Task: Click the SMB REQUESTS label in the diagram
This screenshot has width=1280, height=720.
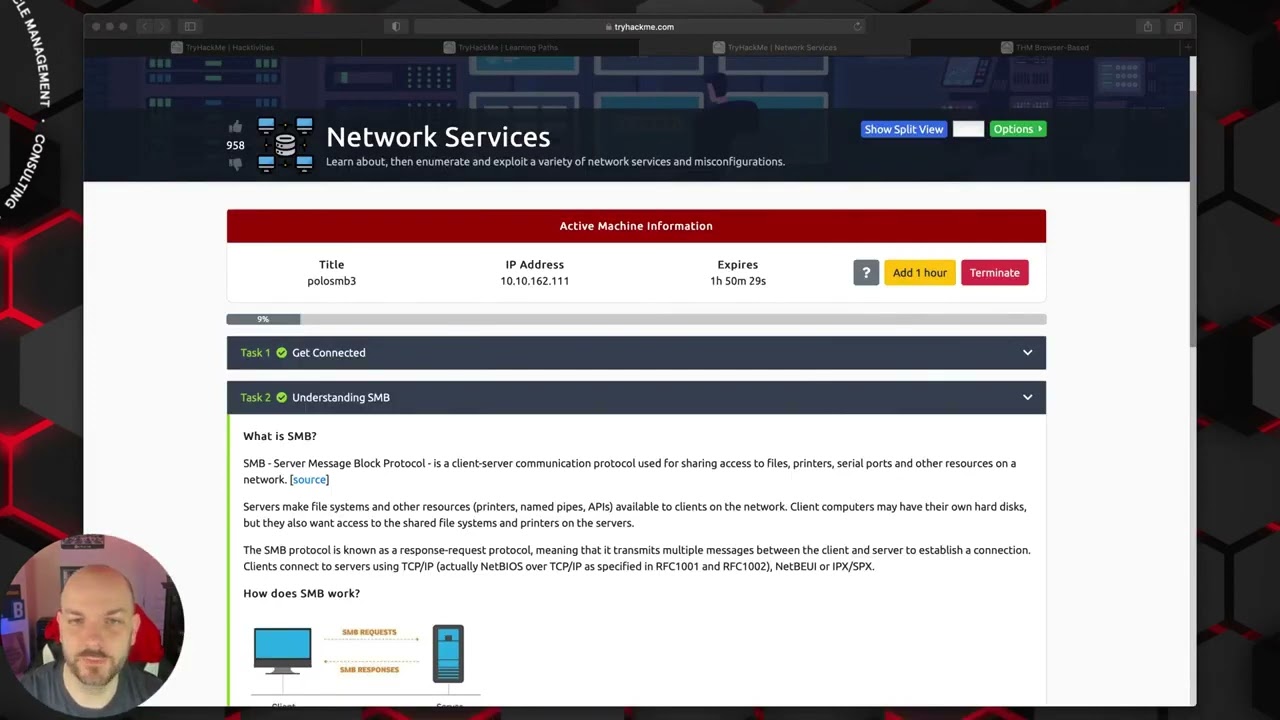Action: click(x=369, y=632)
